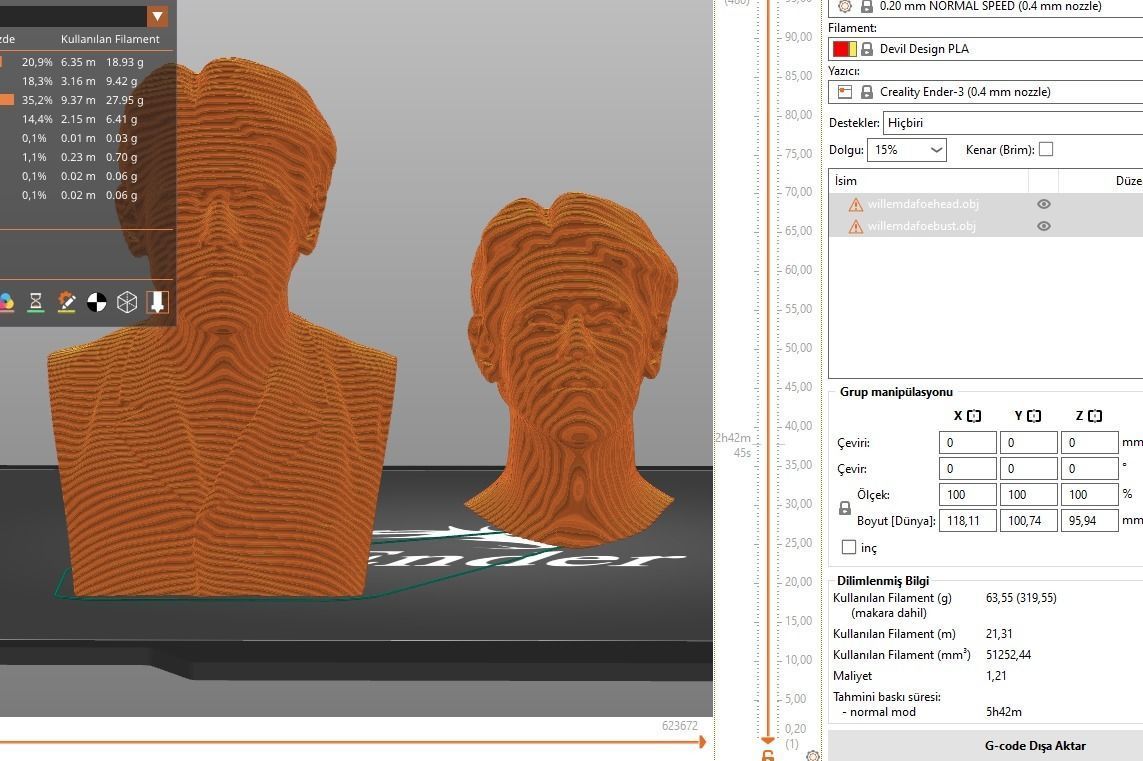
Task: Click the Boyut Z size field showing 95,94
Action: coord(1089,520)
